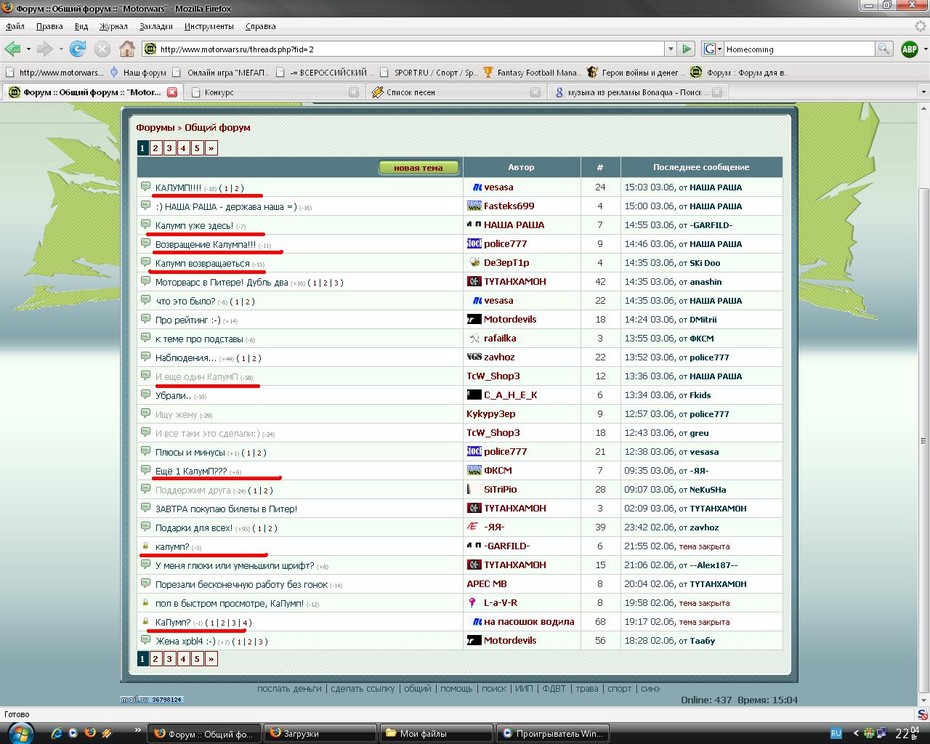Click the TYTAHXAMOH avatar in Моторварс в Питере row
Screen dimensions: 930x744
pyautogui.click(x=474, y=281)
